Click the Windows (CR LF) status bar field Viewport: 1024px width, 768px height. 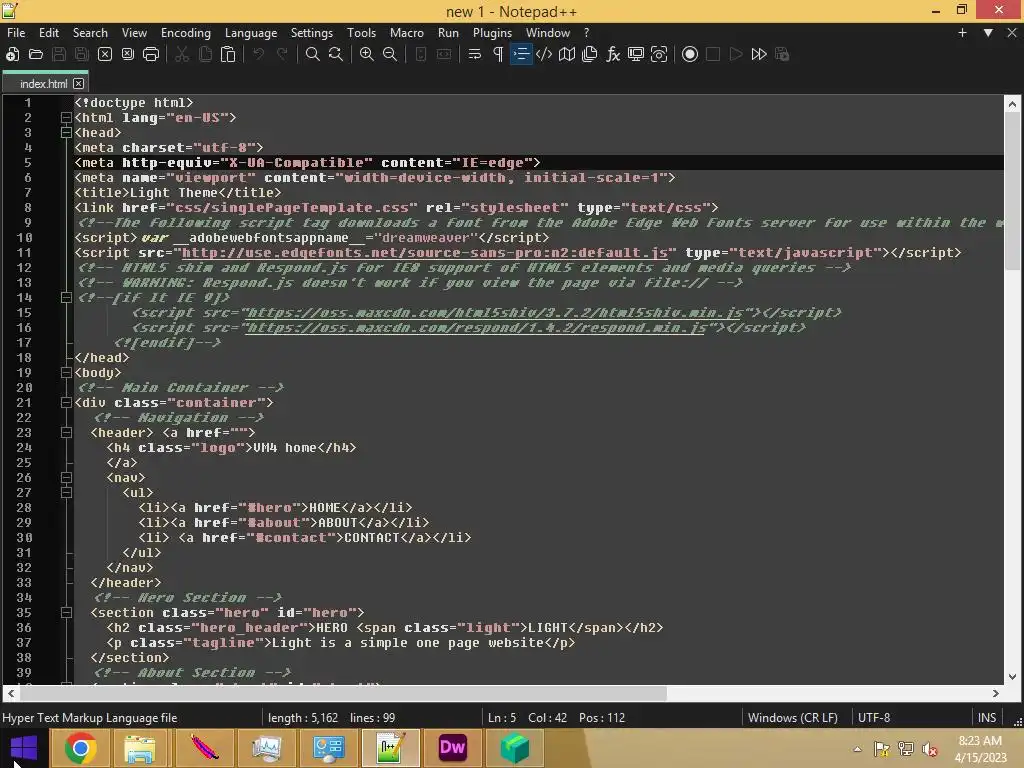793,718
